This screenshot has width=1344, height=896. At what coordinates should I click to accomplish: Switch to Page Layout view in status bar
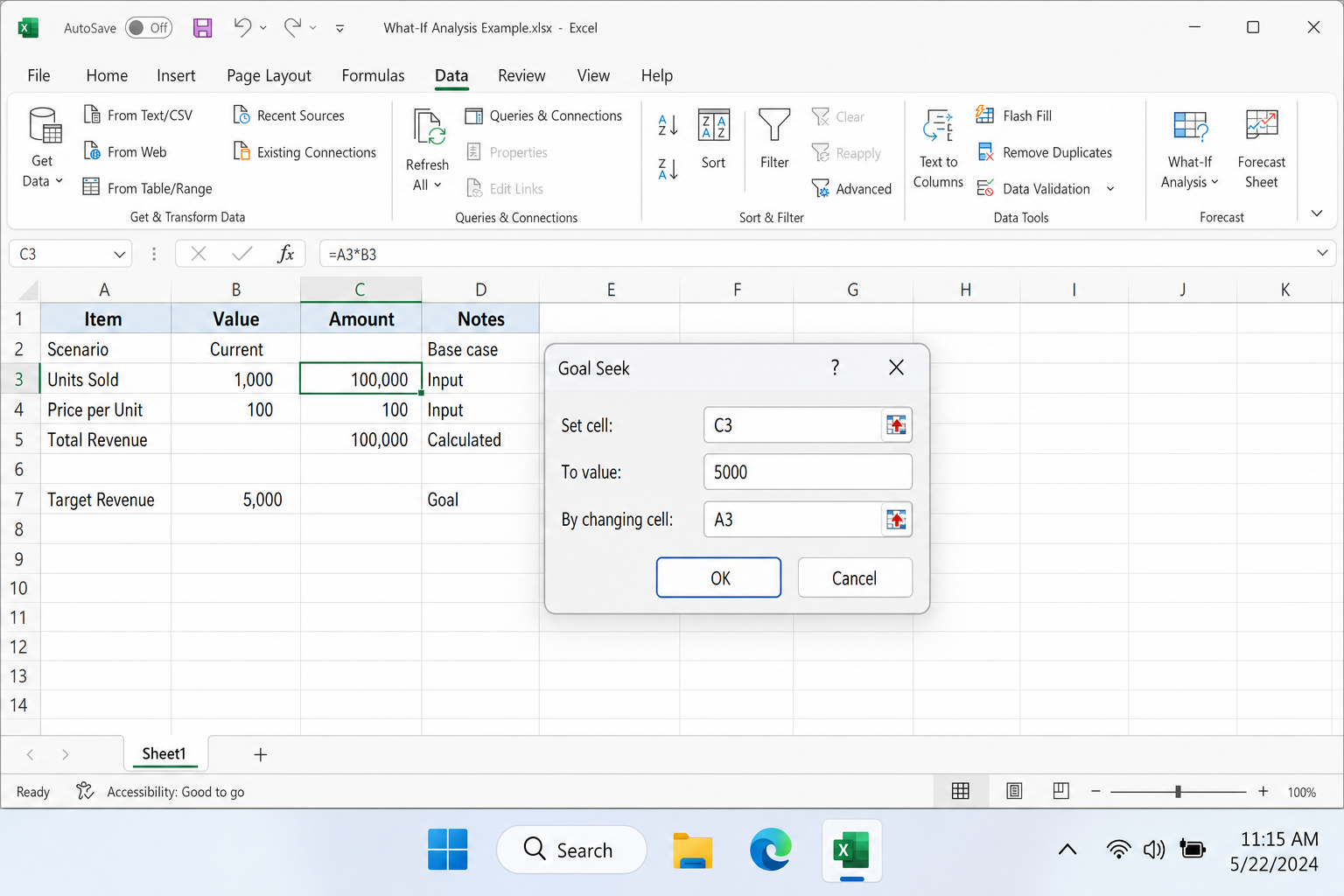[1014, 791]
